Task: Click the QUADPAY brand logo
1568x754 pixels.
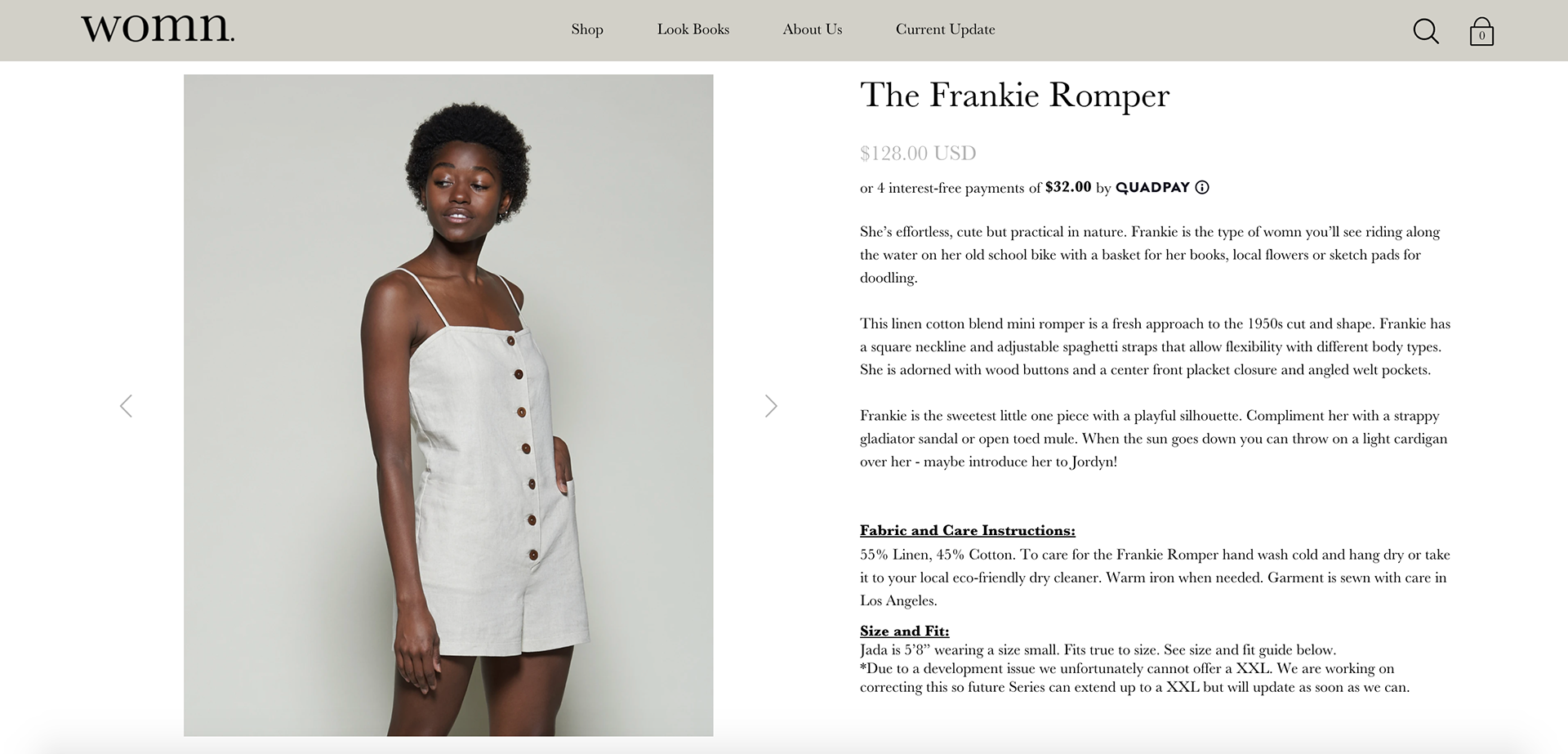Action: point(1152,187)
